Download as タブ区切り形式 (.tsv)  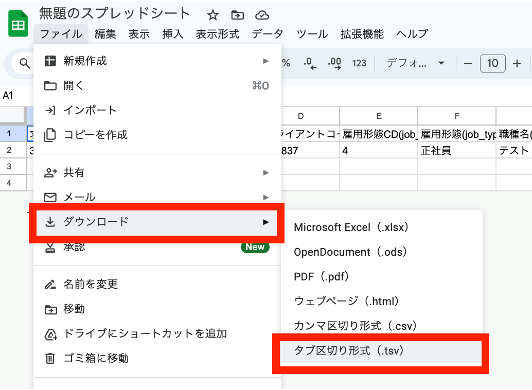click(x=380, y=351)
